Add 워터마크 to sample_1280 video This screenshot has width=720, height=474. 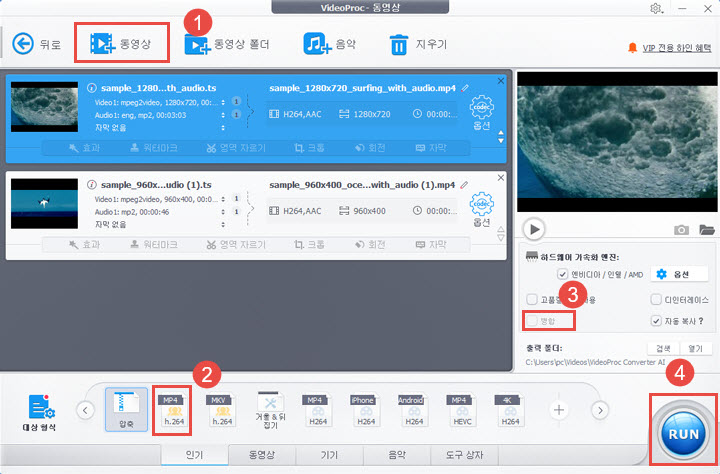tap(153, 148)
